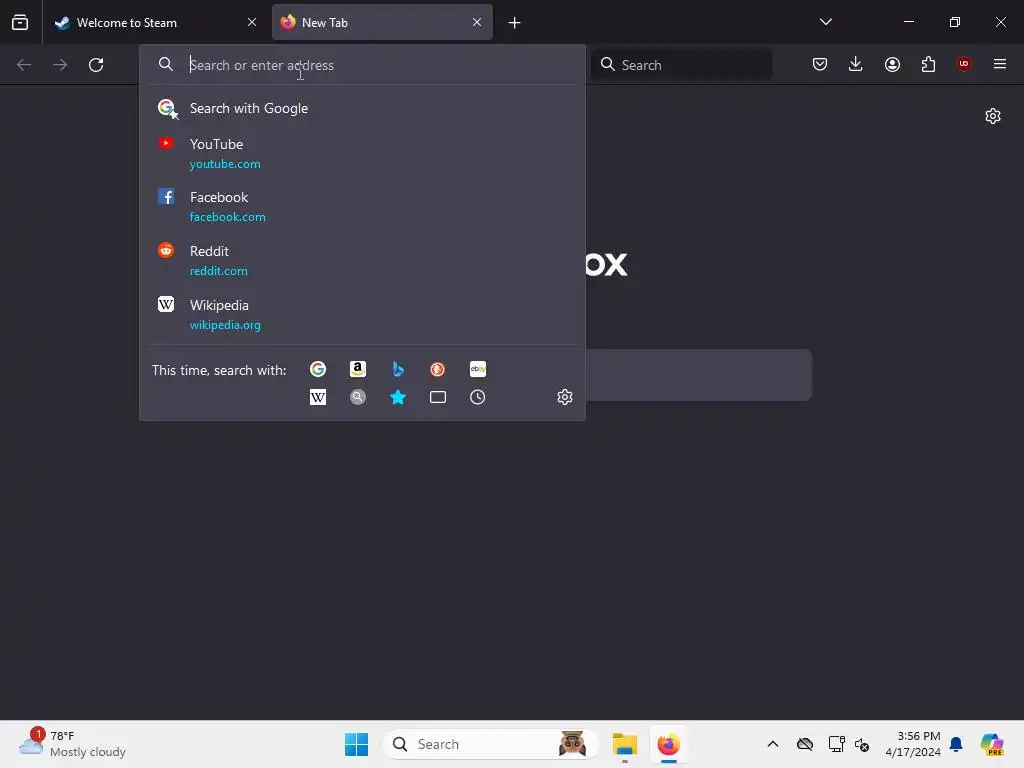Search open tabs using the rectangle icon
This screenshot has width=1024, height=768.
point(438,397)
